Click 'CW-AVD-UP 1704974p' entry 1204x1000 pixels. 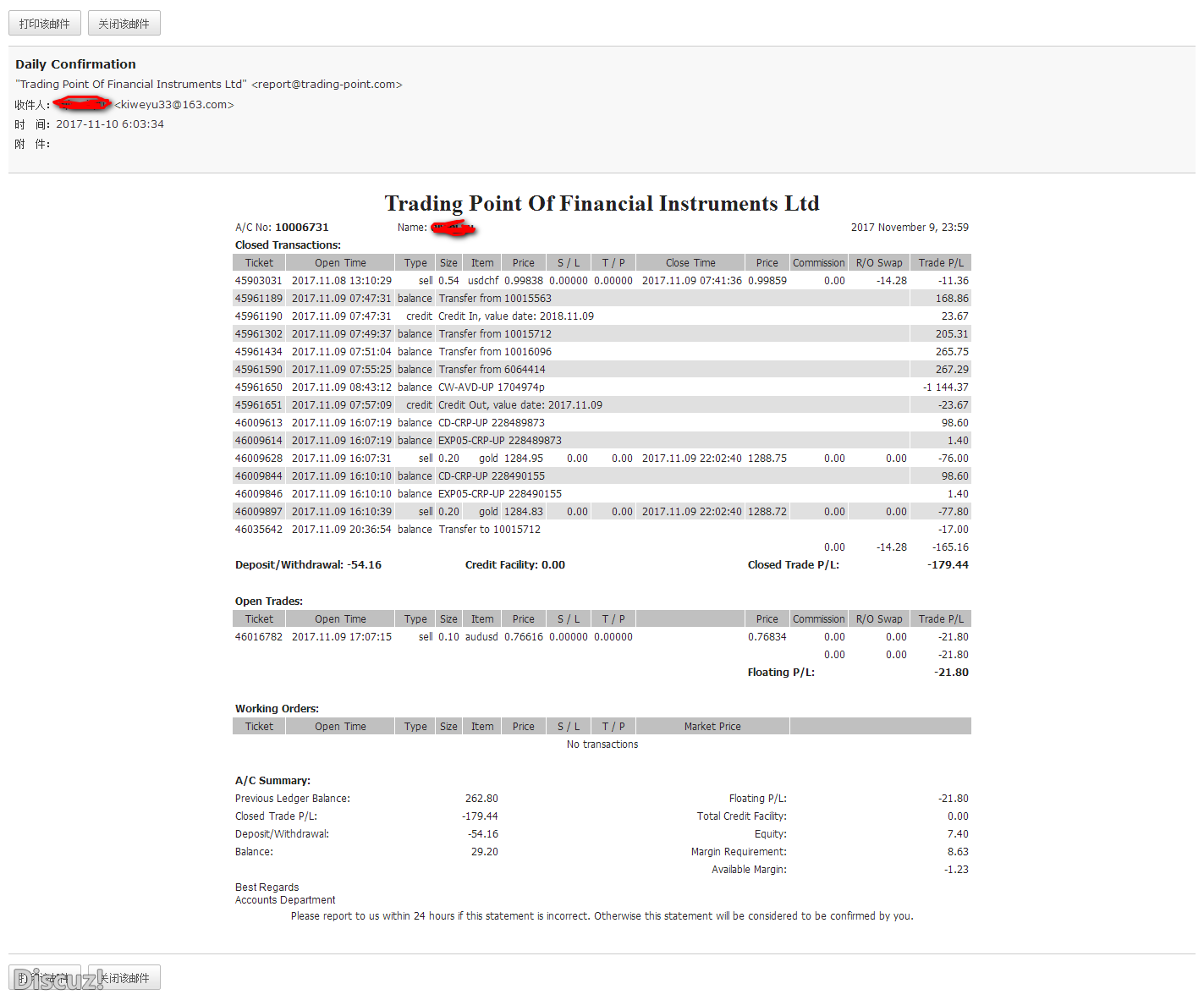tap(492, 387)
